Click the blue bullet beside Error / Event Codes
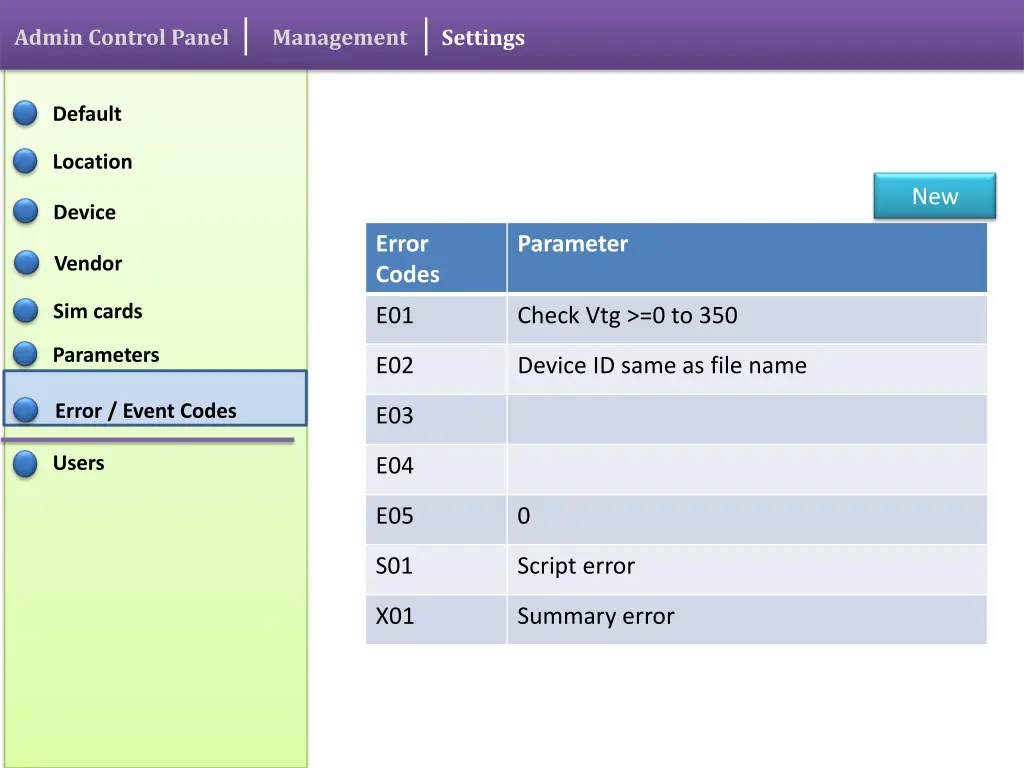This screenshot has width=1024, height=768. point(27,410)
